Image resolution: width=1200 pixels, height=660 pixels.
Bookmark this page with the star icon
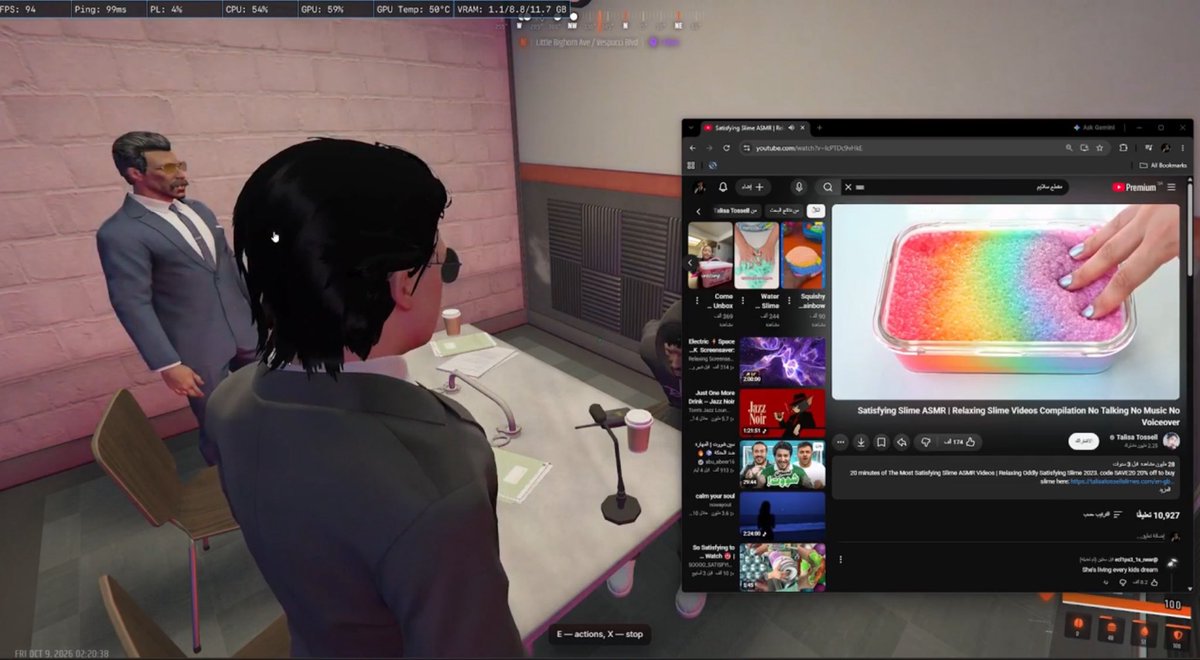click(x=1101, y=148)
